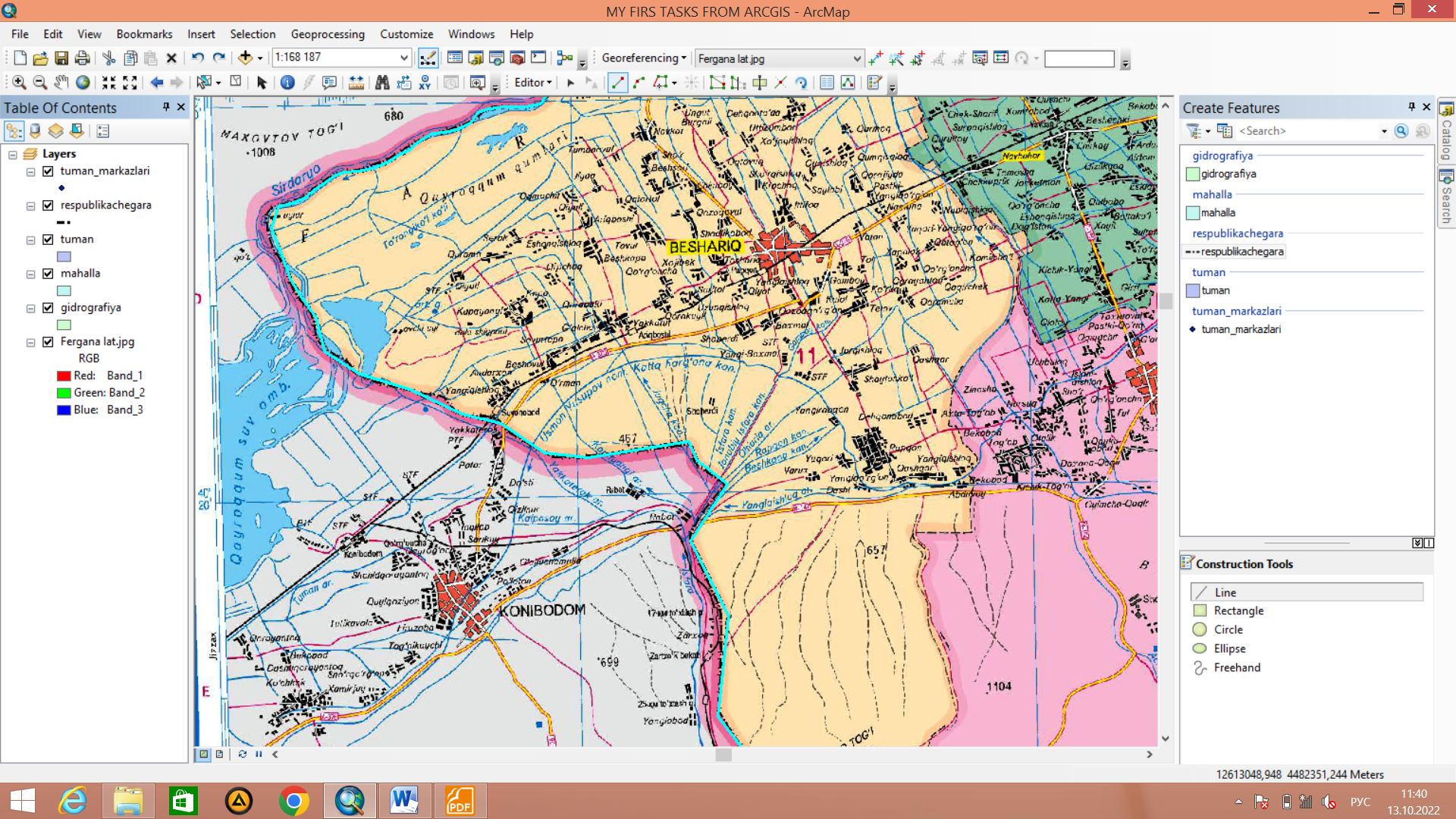Select the Zoom In tool
1456x819 pixels.
19,83
